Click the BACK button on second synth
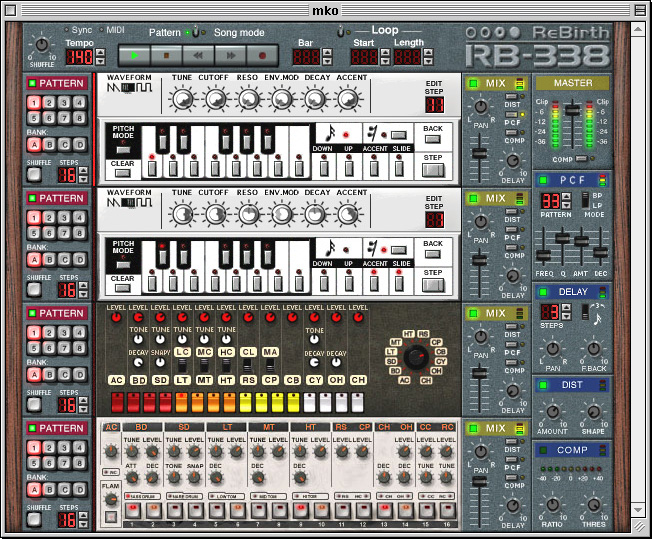652x539 pixels. (x=433, y=255)
